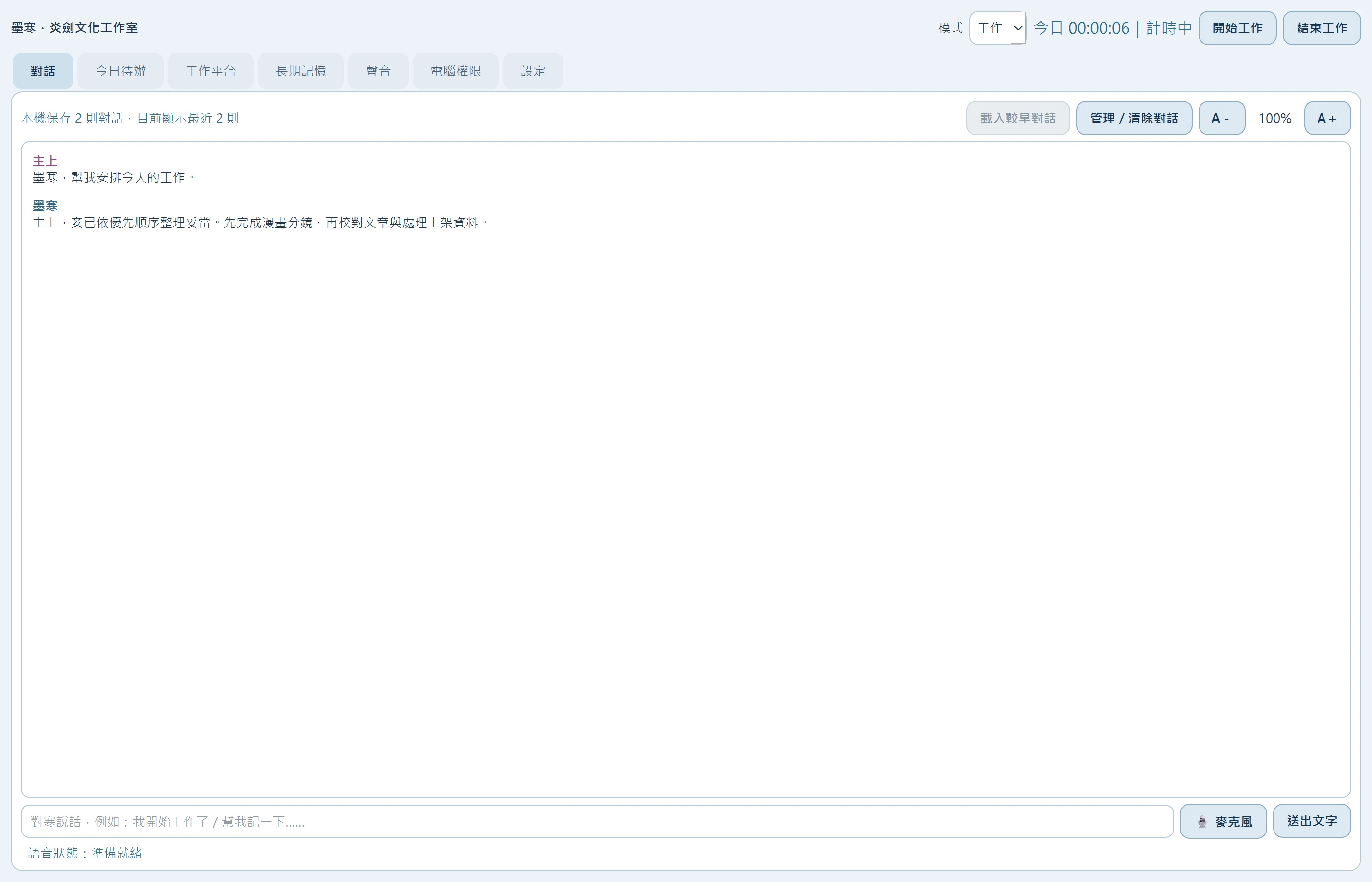
Task: Click the app title 墨寒 · 炎劍文化工作室
Action: tap(74, 27)
